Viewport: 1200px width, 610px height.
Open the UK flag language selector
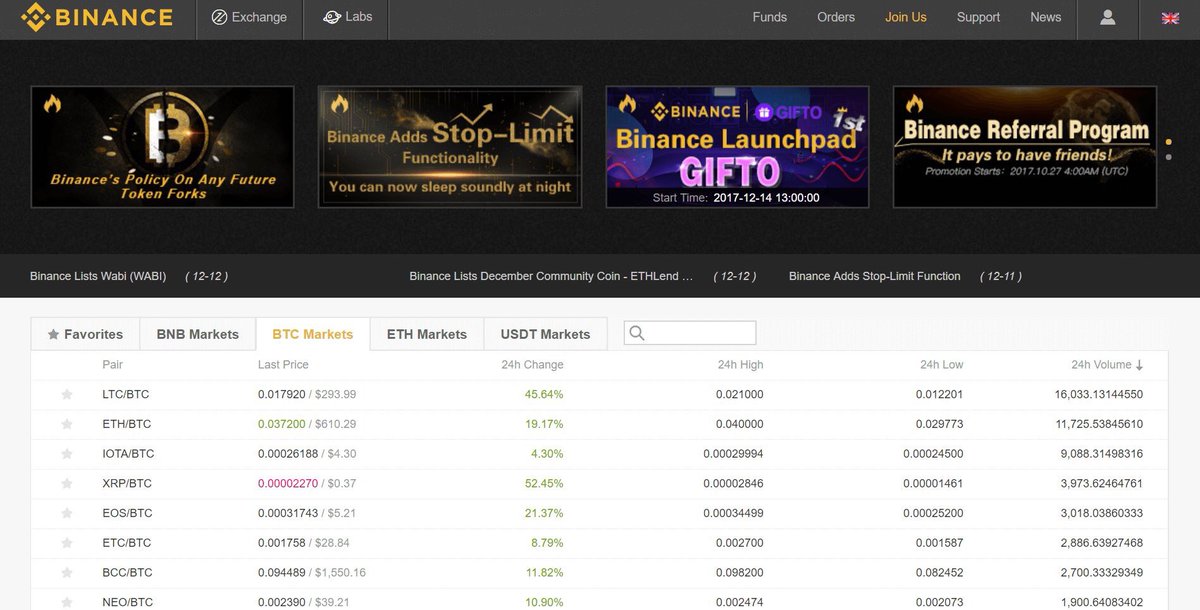(1169, 18)
